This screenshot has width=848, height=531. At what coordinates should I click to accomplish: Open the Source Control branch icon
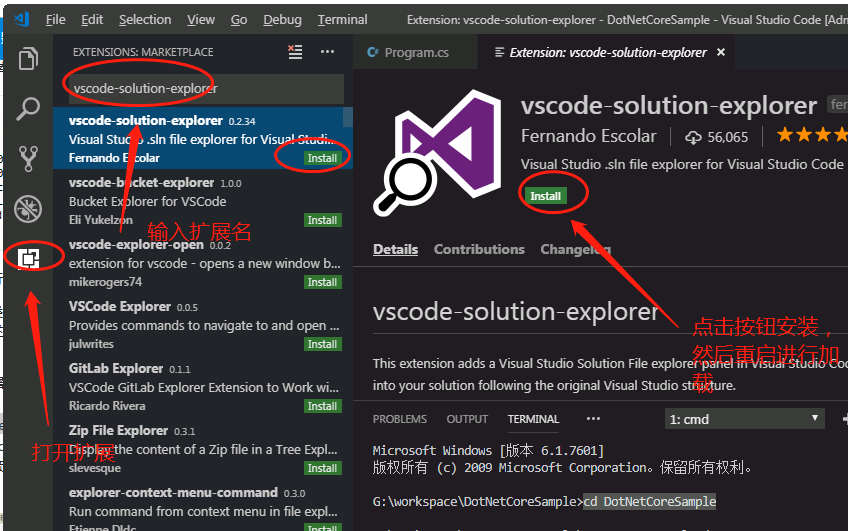coord(28,158)
